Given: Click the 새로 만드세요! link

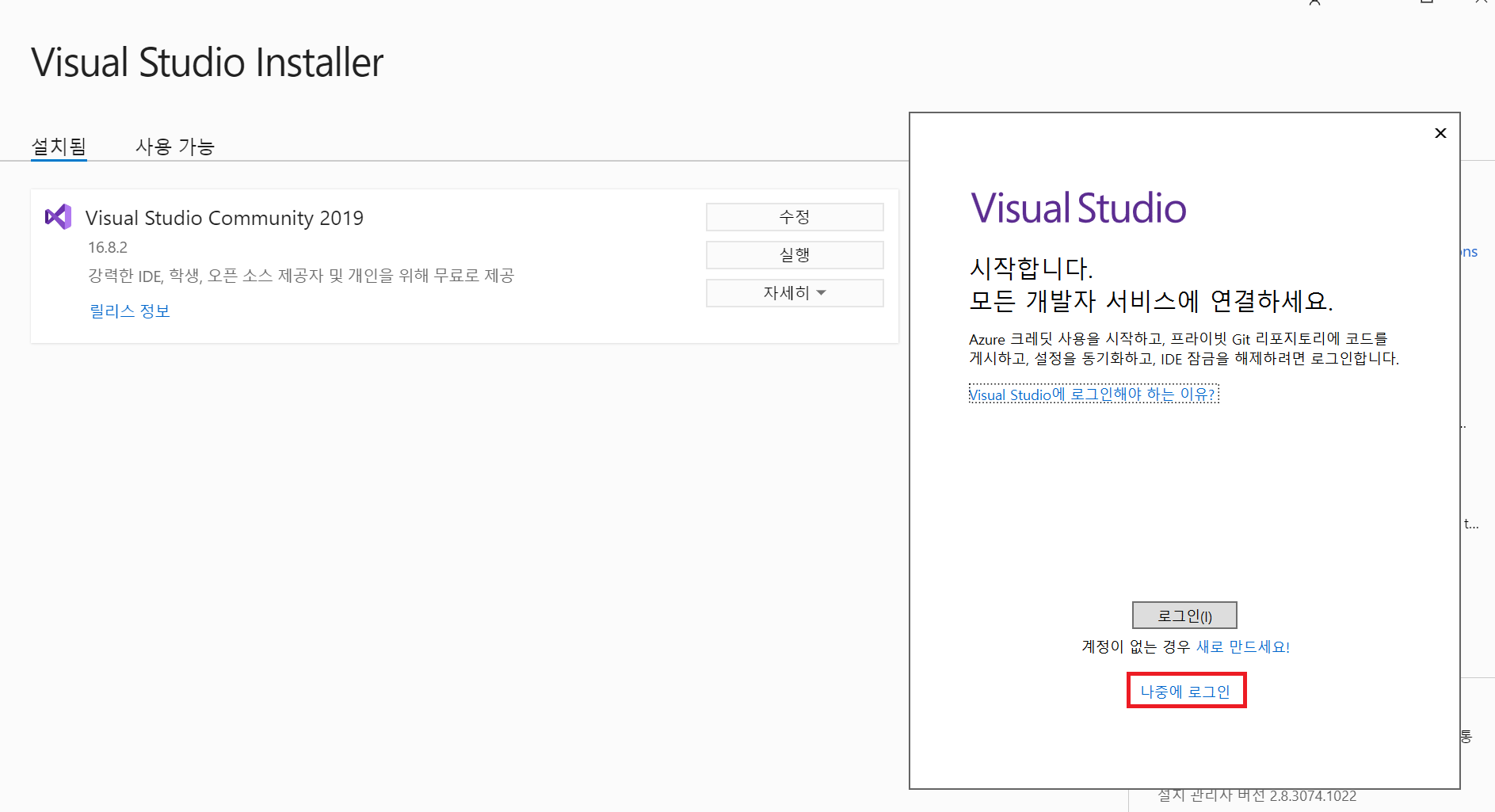Looking at the screenshot, I should click(1242, 646).
